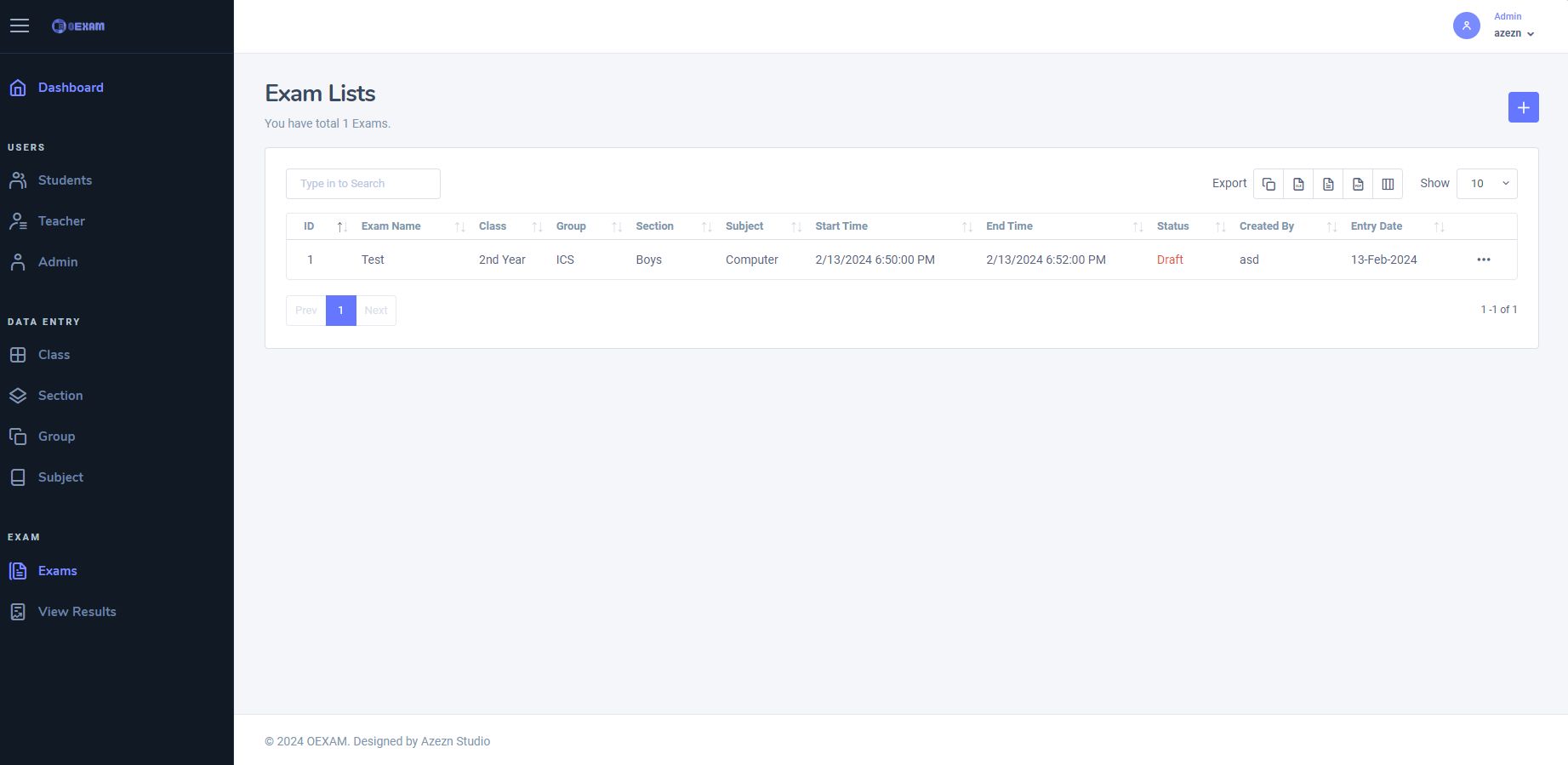The height and width of the screenshot is (765, 1568).
Task: Open Students in the sidebar
Action: 65,180
